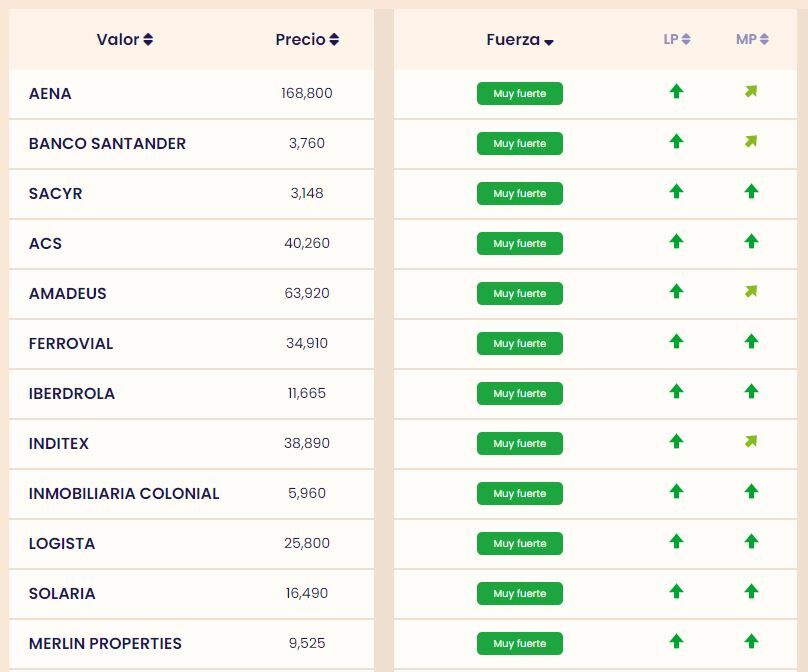Click AENA's diagonal medium-term arrow icon
808x672 pixels.
pos(751,92)
